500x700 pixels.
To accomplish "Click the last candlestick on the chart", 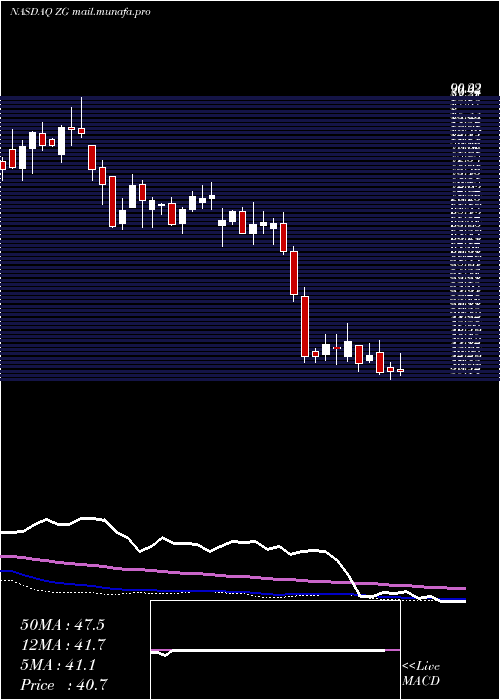I will (400, 370).
